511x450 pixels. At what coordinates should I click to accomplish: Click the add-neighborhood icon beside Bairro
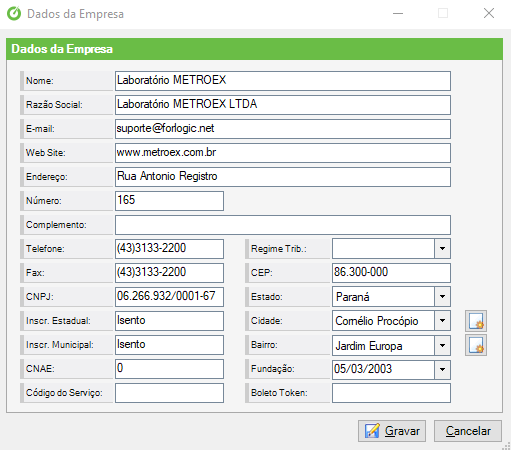476,345
